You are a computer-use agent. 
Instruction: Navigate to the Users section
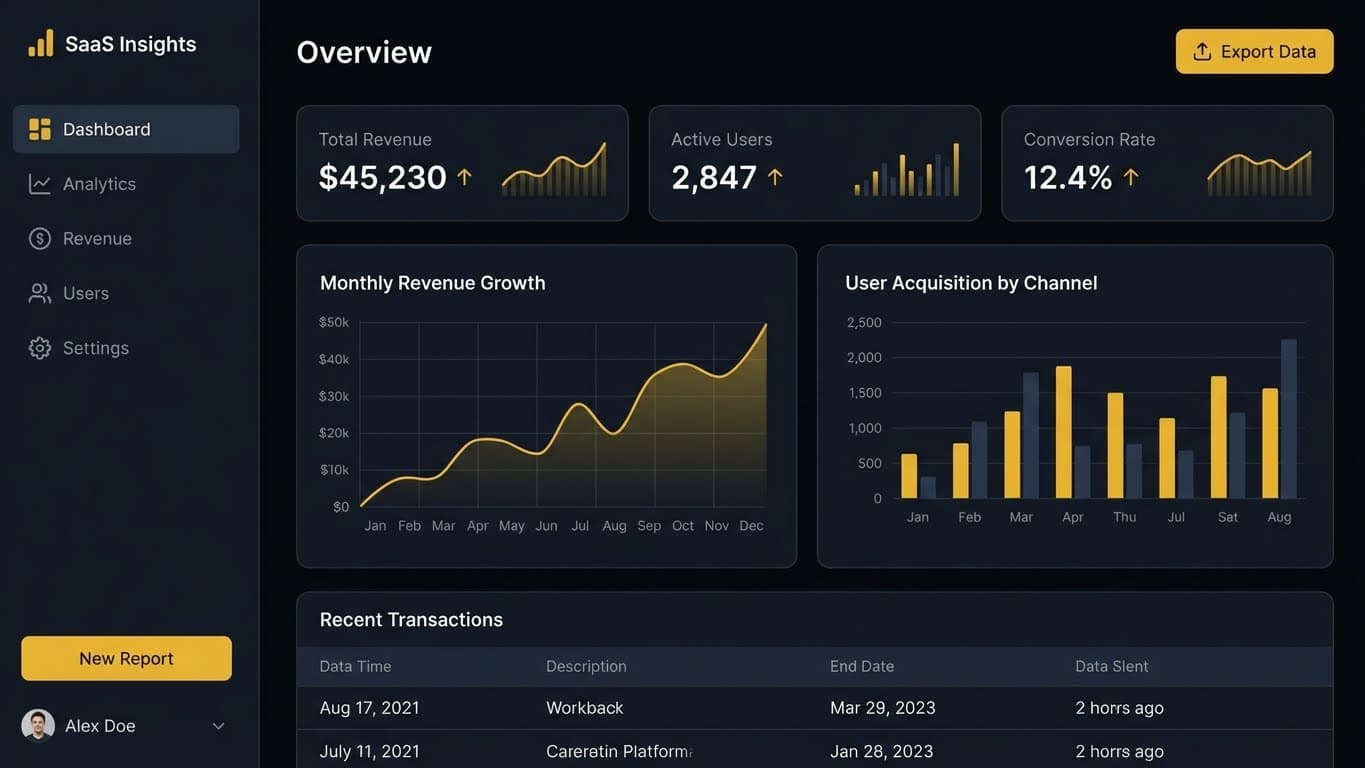pos(86,292)
